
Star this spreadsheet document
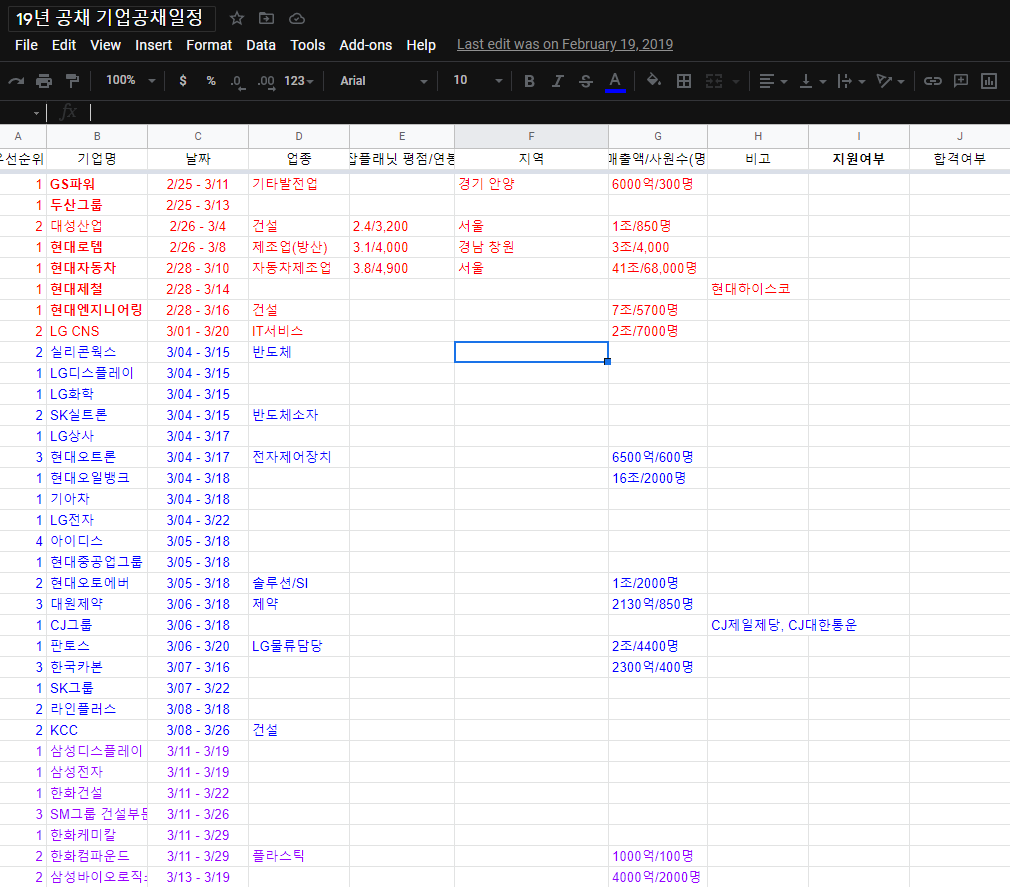237,18
